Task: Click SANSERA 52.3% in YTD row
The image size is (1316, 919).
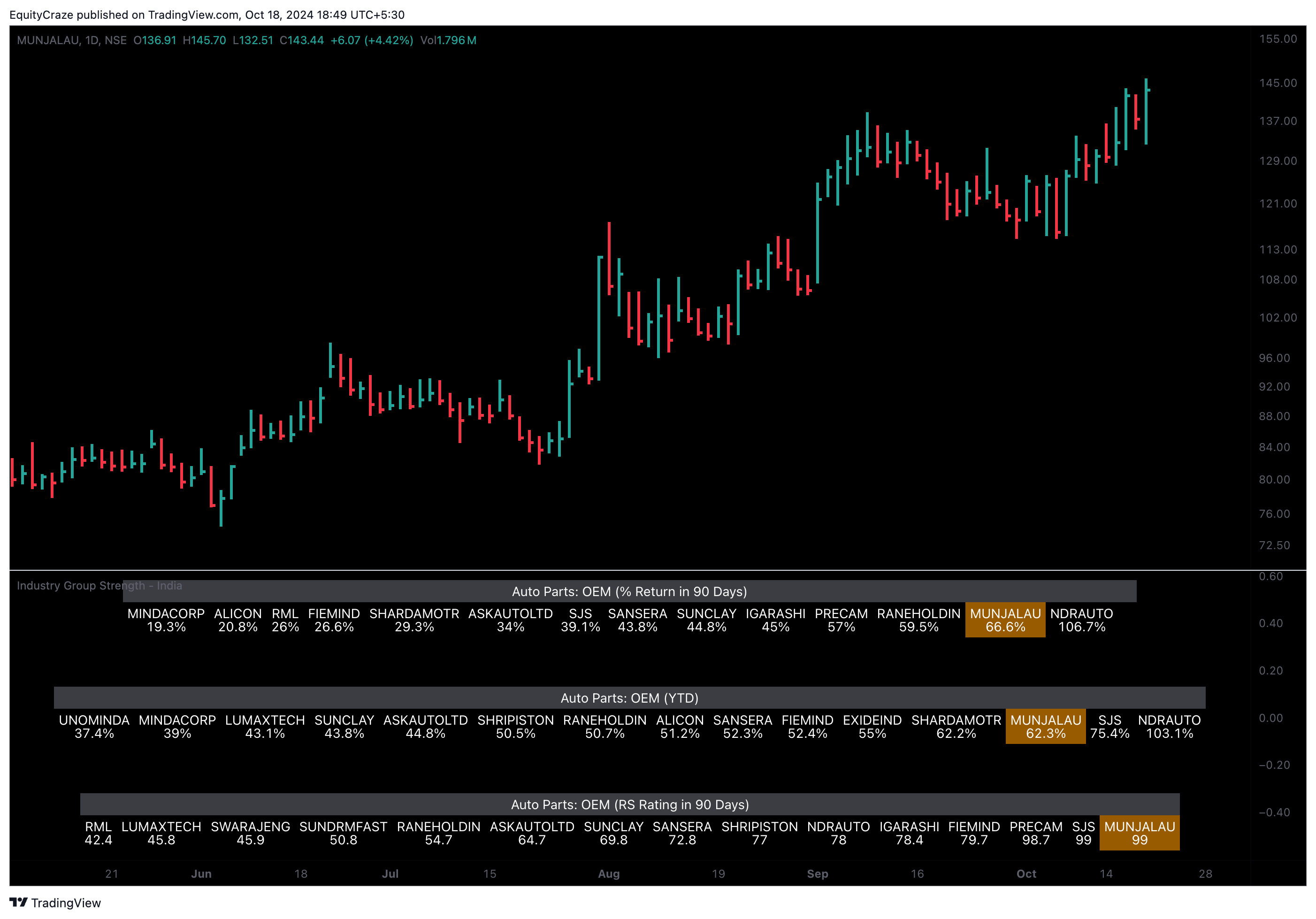Action: 743,727
